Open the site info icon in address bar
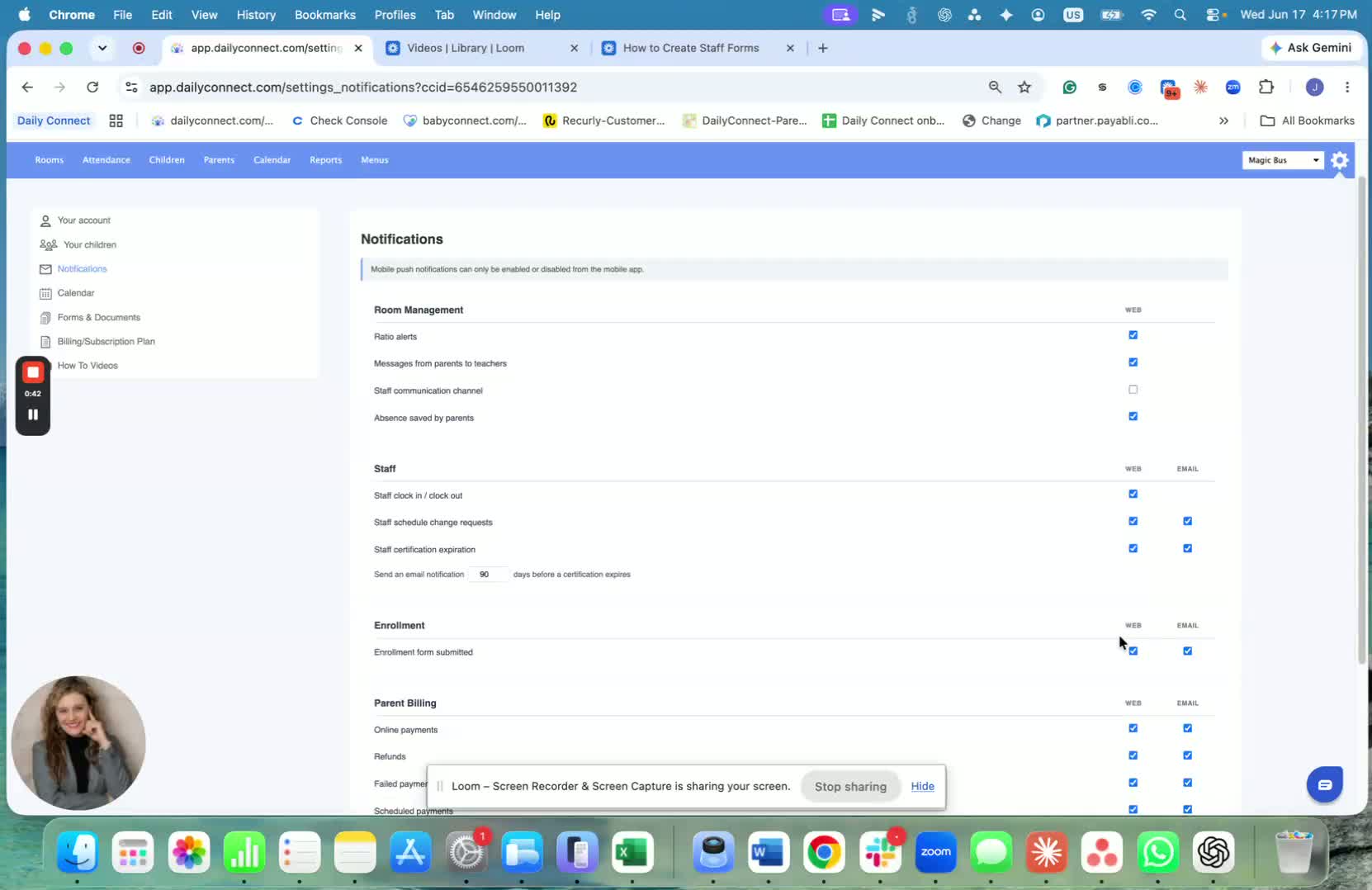Image resolution: width=1372 pixels, height=890 pixels. [131, 87]
